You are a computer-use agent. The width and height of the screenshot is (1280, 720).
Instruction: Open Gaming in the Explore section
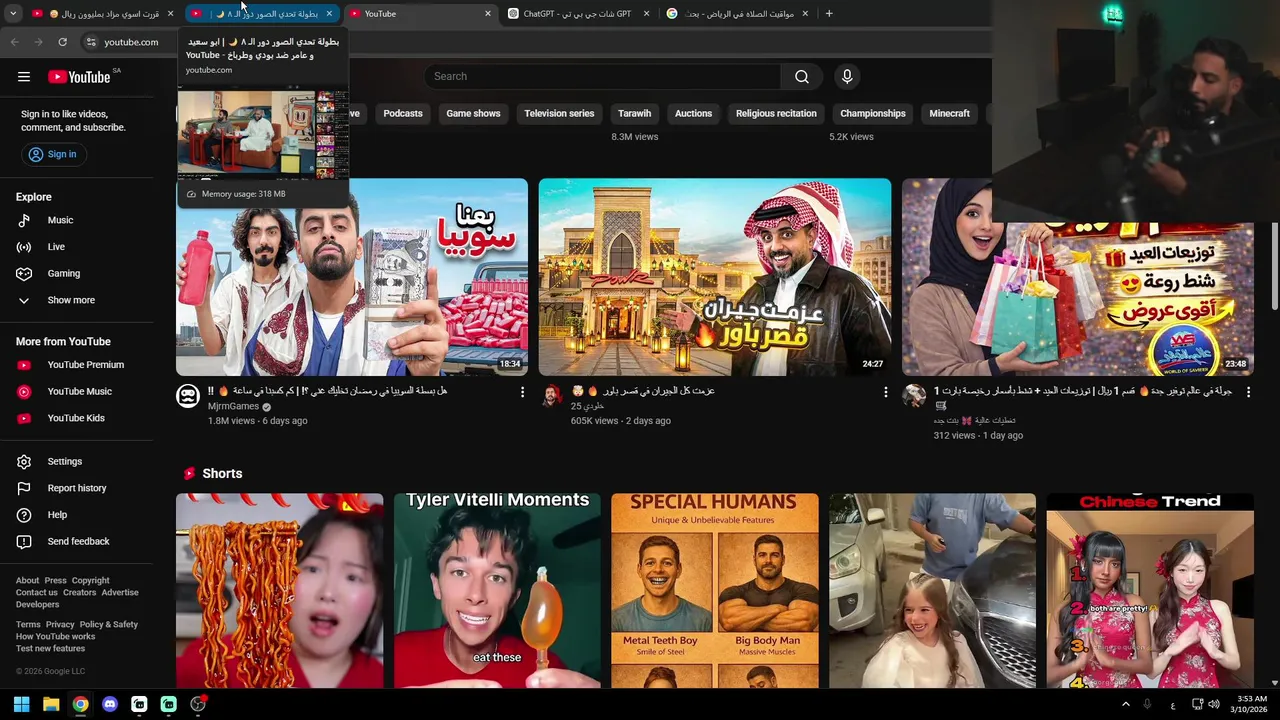tap(64, 273)
